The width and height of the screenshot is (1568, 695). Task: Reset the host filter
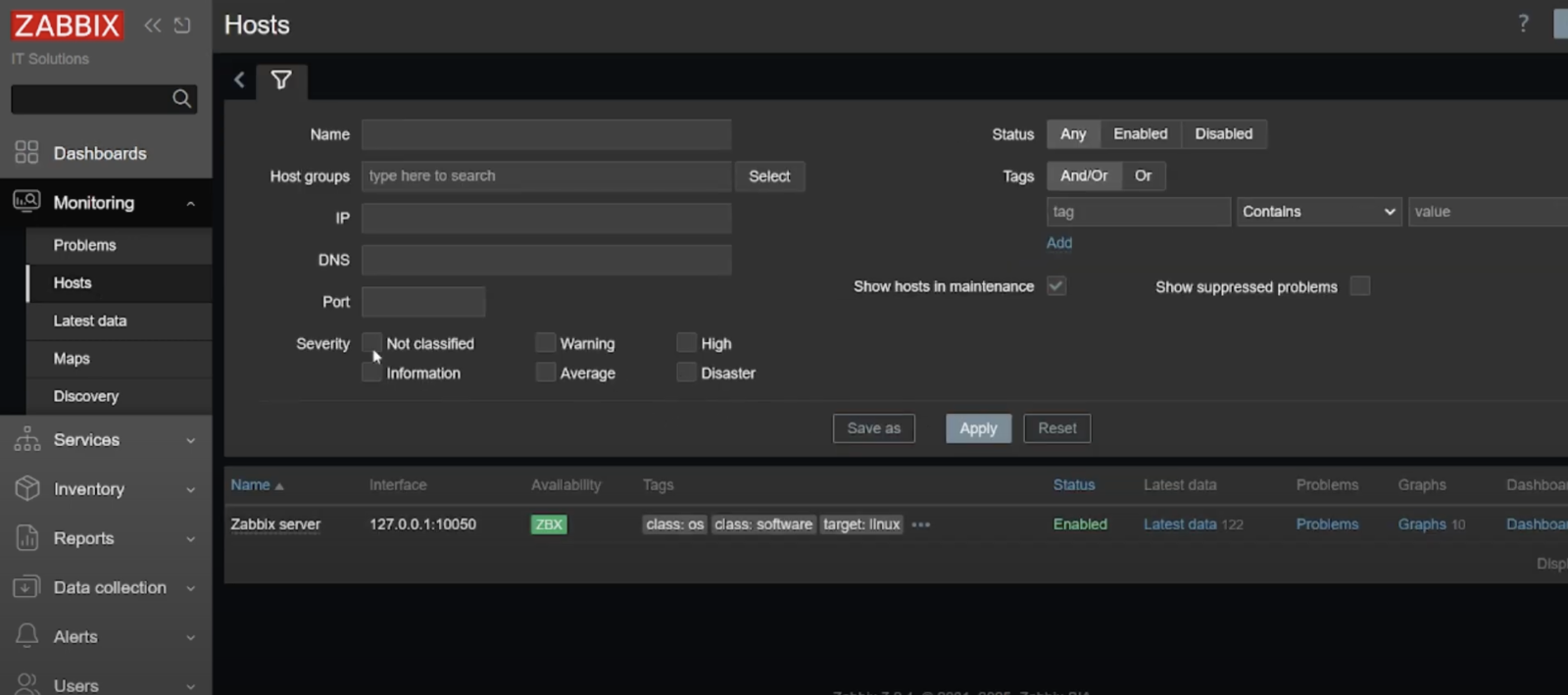[x=1057, y=428]
